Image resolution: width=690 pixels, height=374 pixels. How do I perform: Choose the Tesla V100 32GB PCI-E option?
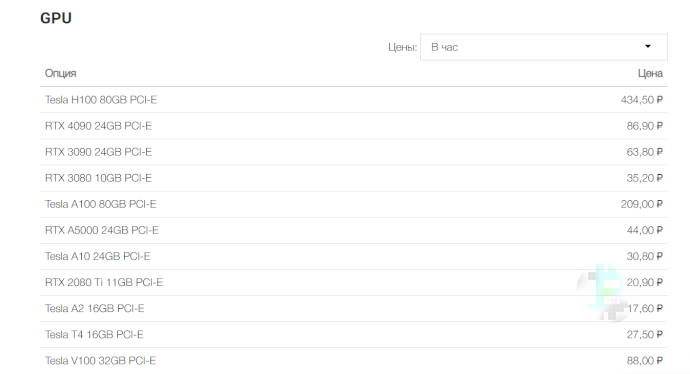[354, 361]
